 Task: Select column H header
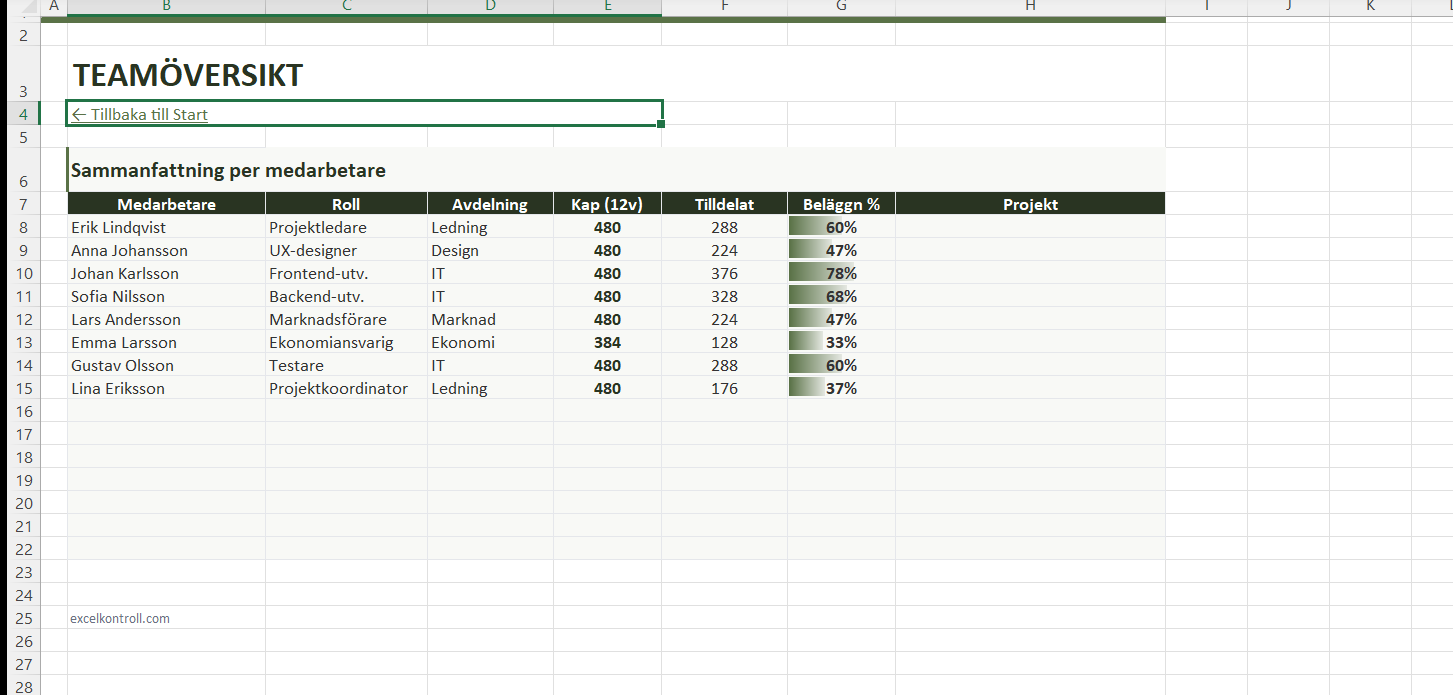[1030, 6]
